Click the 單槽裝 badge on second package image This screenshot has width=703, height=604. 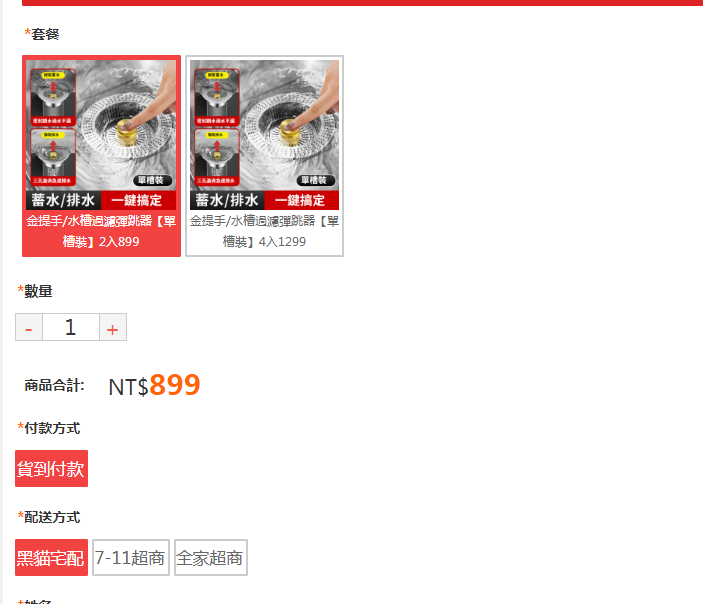(317, 180)
